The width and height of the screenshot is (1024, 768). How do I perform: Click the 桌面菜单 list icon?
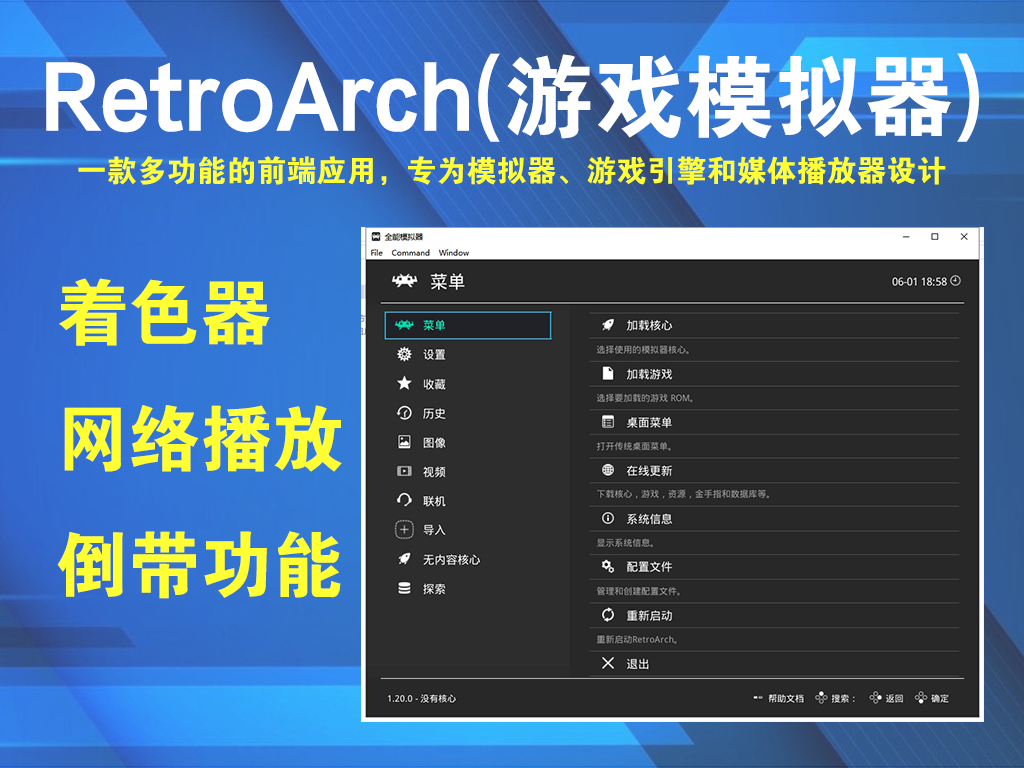608,422
